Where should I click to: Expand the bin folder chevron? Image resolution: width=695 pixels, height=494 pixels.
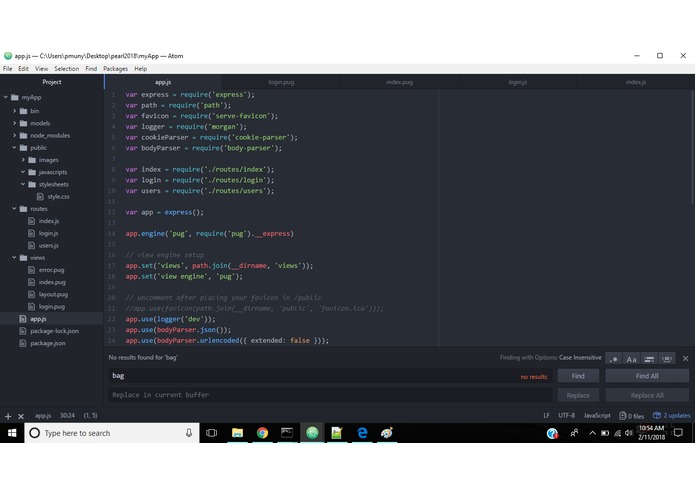tap(15, 111)
